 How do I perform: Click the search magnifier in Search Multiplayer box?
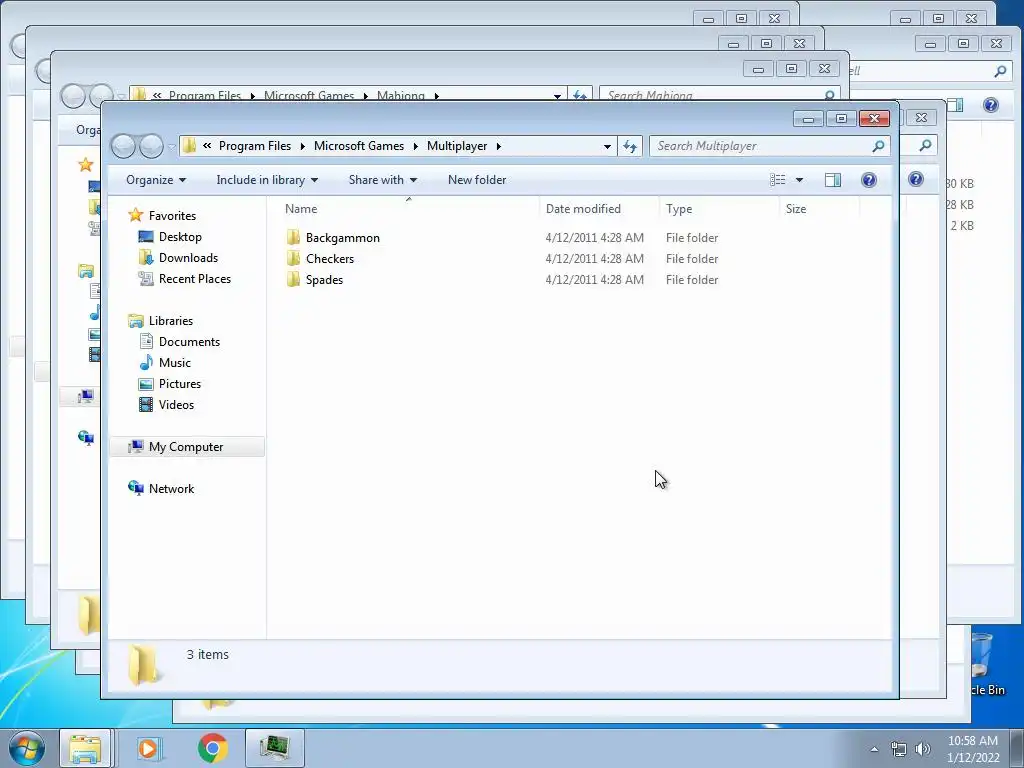[878, 146]
